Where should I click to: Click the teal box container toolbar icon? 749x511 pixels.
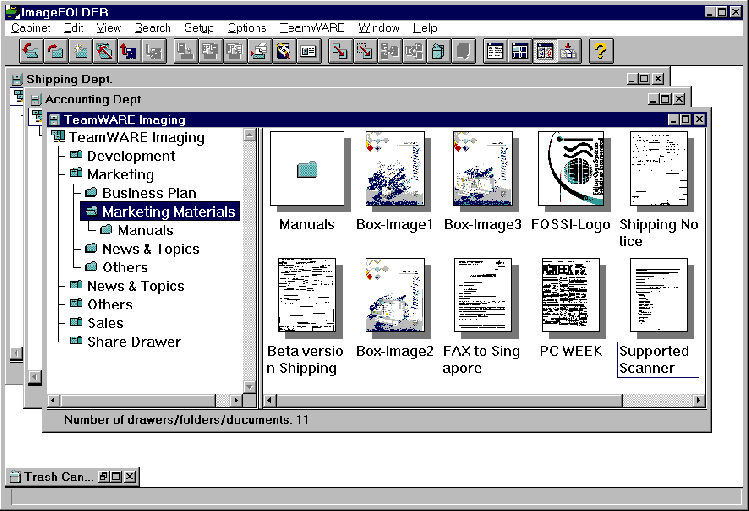(438, 51)
